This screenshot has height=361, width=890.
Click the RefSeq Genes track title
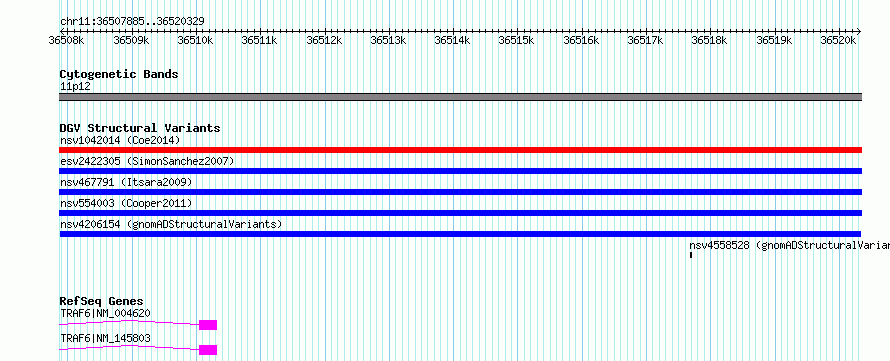point(102,301)
